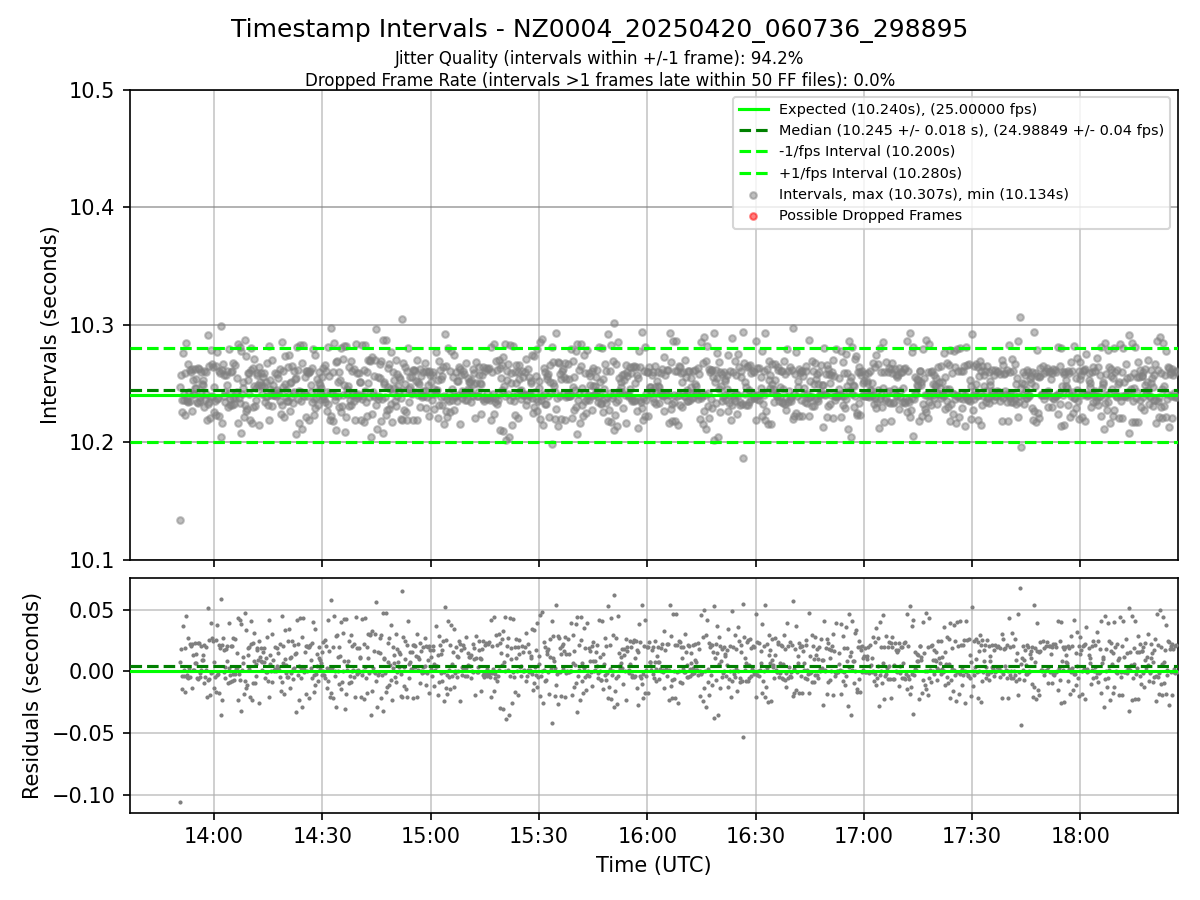Click the 17:00 time tick label
Viewport: 1200px width, 900px height.
[863, 835]
